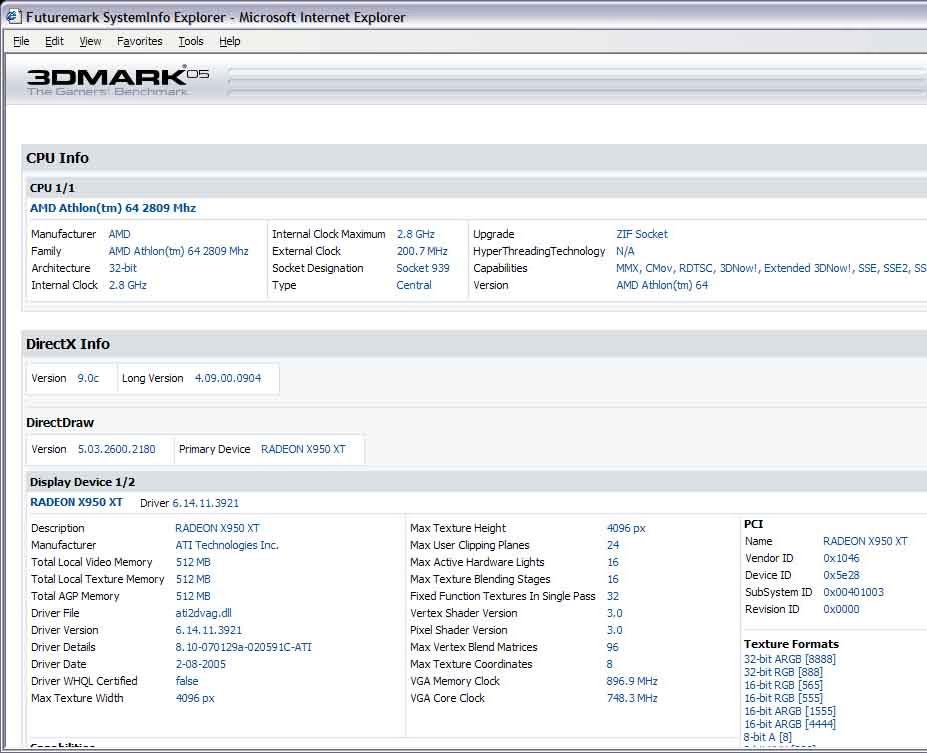Click Long Version value '4.09.00.0904'
Viewport: 927px width, 753px height.
coord(228,378)
